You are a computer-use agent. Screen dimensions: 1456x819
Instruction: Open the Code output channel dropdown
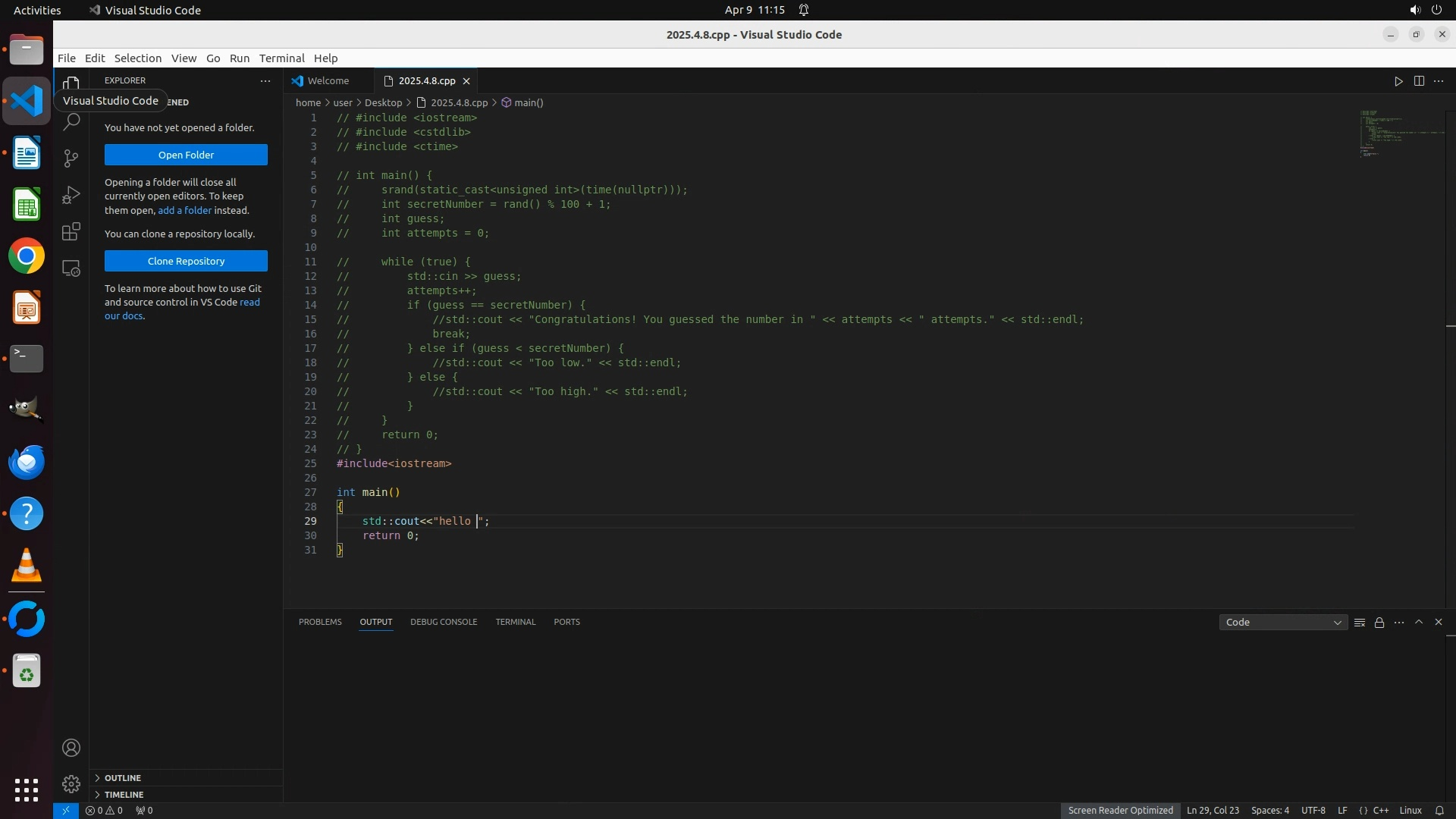coord(1283,623)
